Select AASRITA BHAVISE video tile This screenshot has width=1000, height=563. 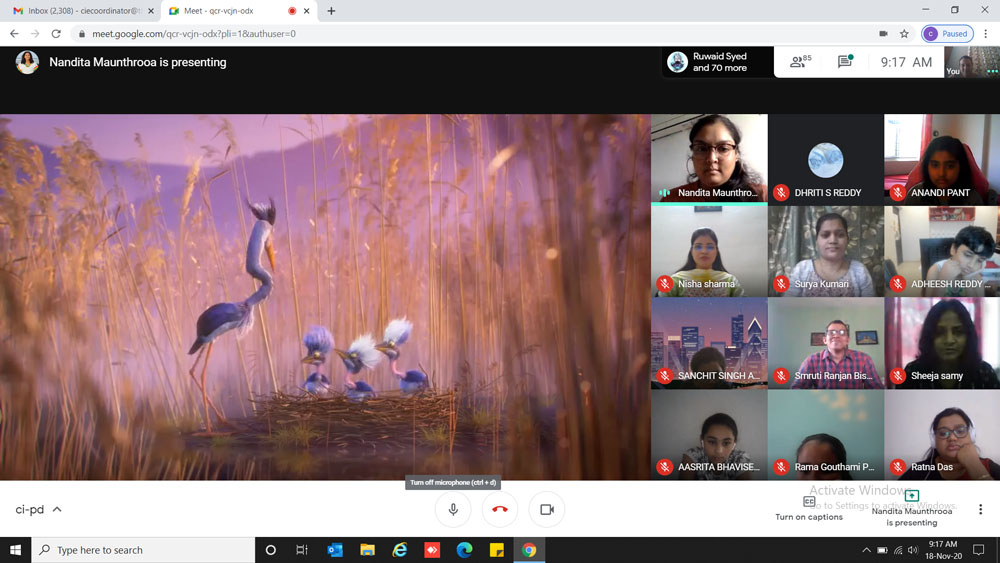pyautogui.click(x=709, y=434)
